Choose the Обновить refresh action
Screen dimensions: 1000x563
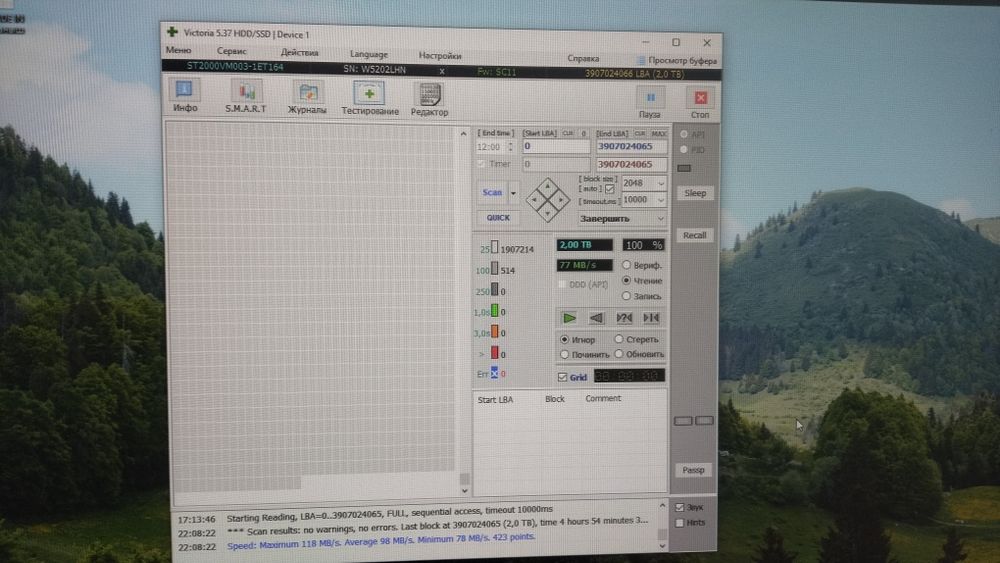tap(639, 354)
